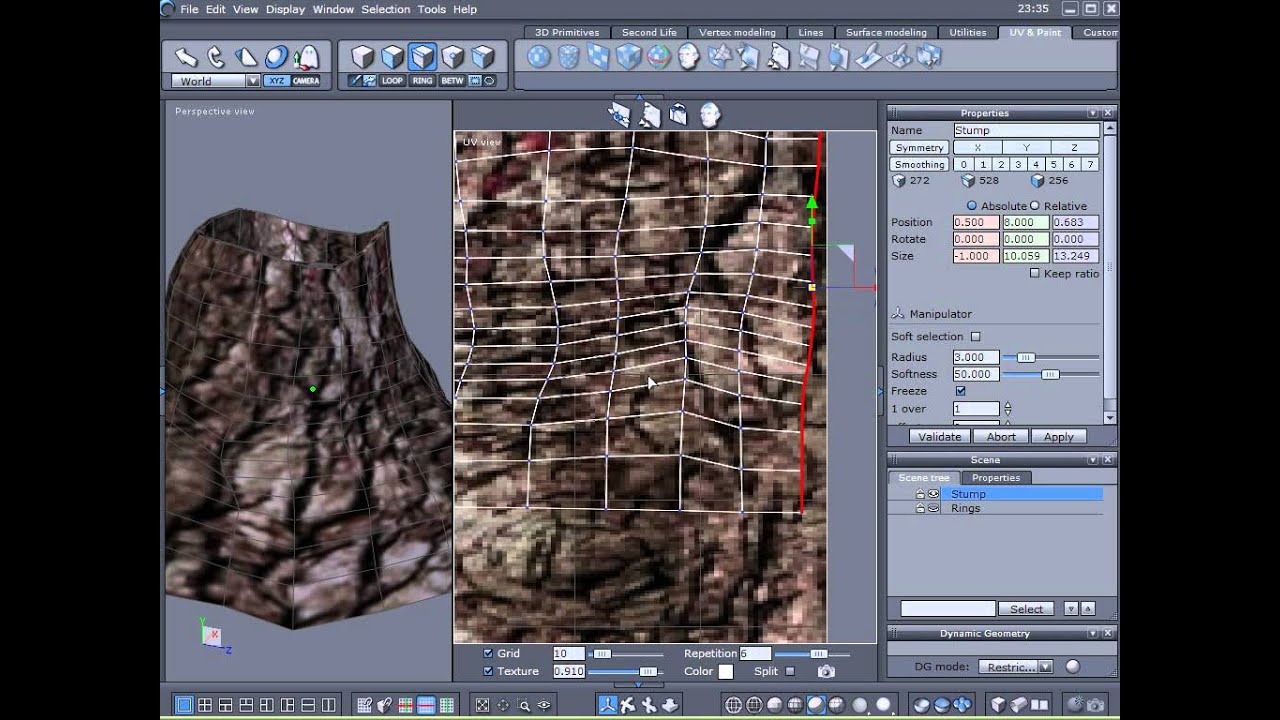Activate the RING selection button

coord(422,81)
